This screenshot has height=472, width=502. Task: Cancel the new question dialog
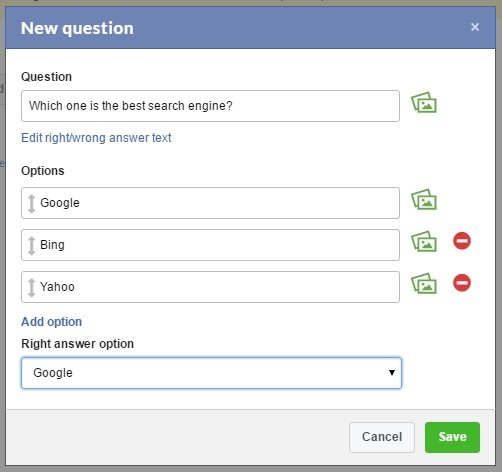click(x=382, y=437)
